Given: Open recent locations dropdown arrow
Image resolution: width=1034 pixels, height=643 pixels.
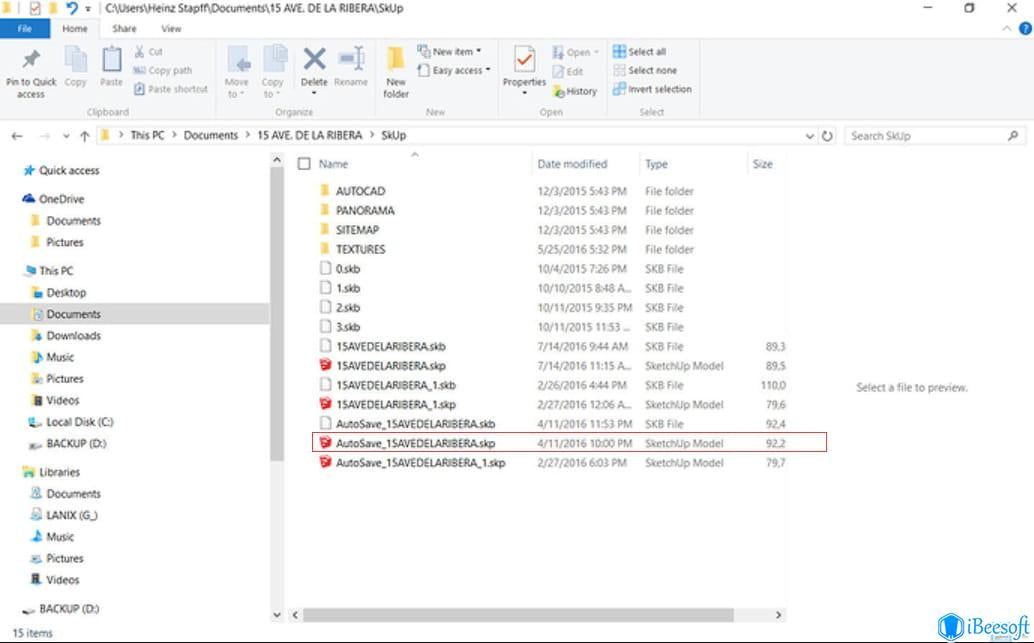Looking at the screenshot, I should [66, 136].
